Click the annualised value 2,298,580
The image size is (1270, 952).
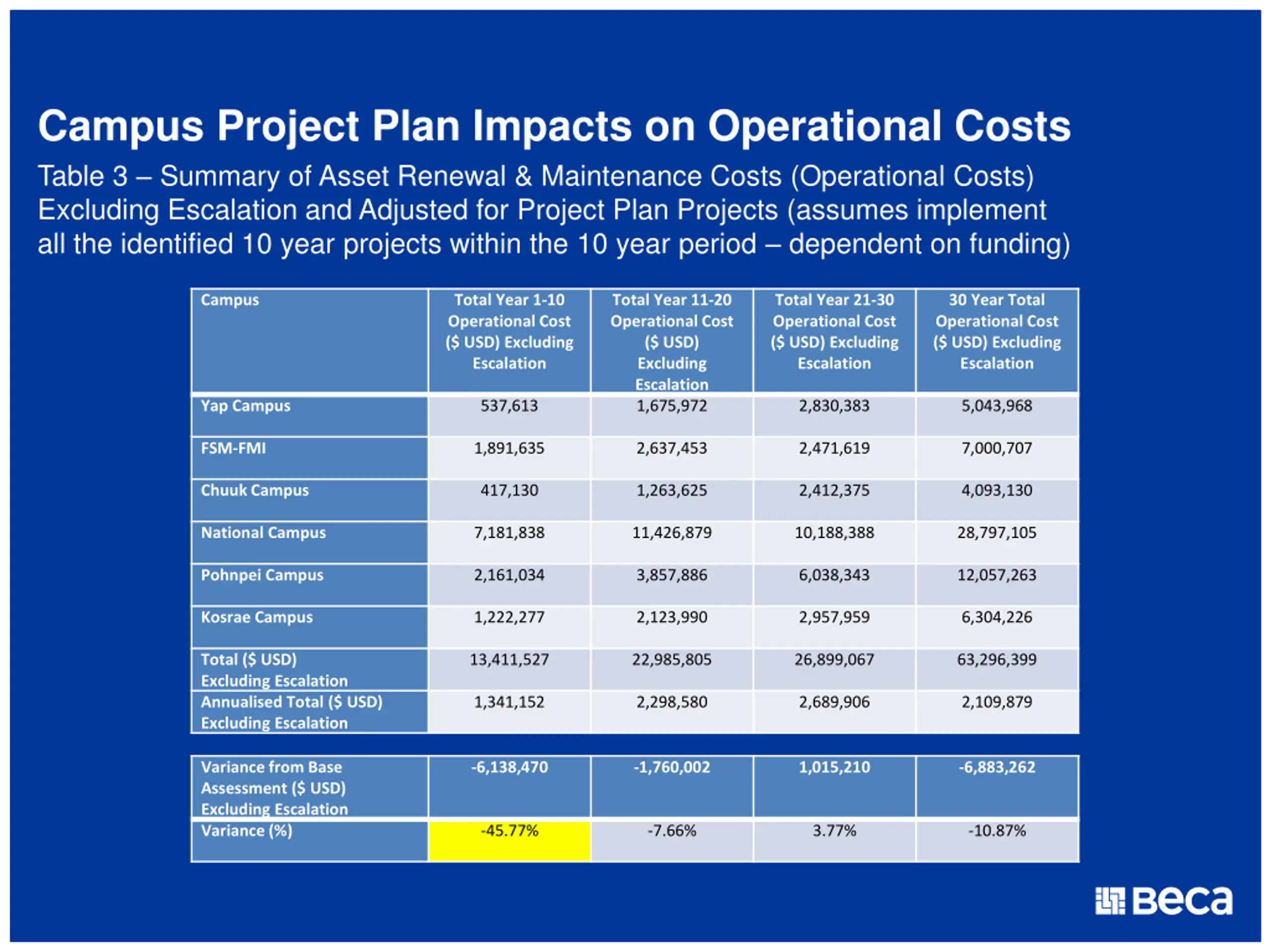point(672,703)
